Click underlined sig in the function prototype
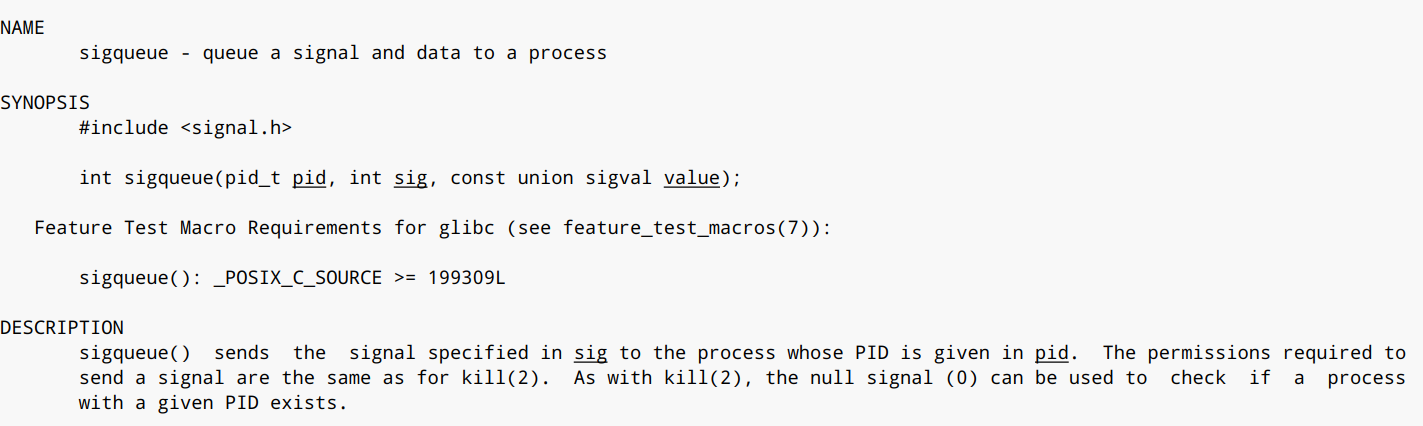This screenshot has width=1423, height=426. (x=410, y=178)
